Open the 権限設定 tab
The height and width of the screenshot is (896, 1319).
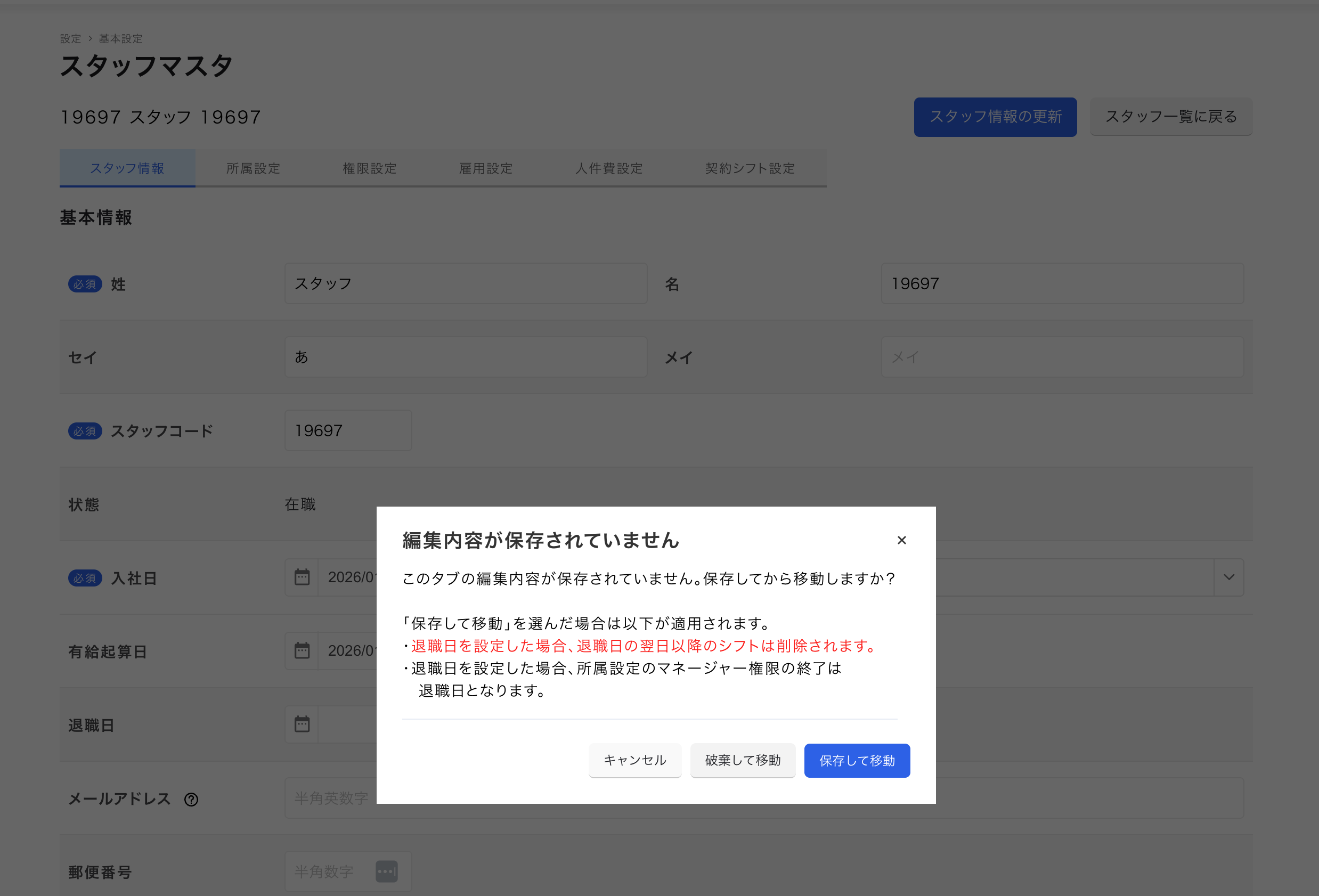pyautogui.click(x=370, y=168)
